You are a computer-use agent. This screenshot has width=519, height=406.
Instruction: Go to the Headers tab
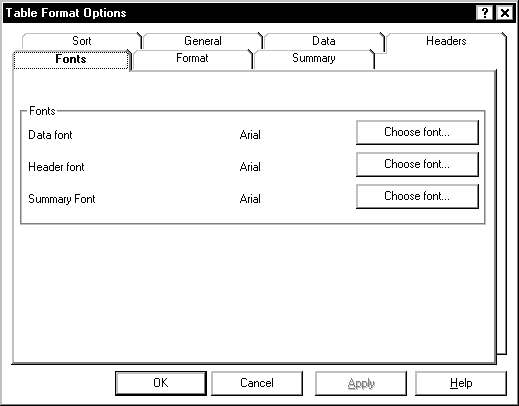click(446, 41)
